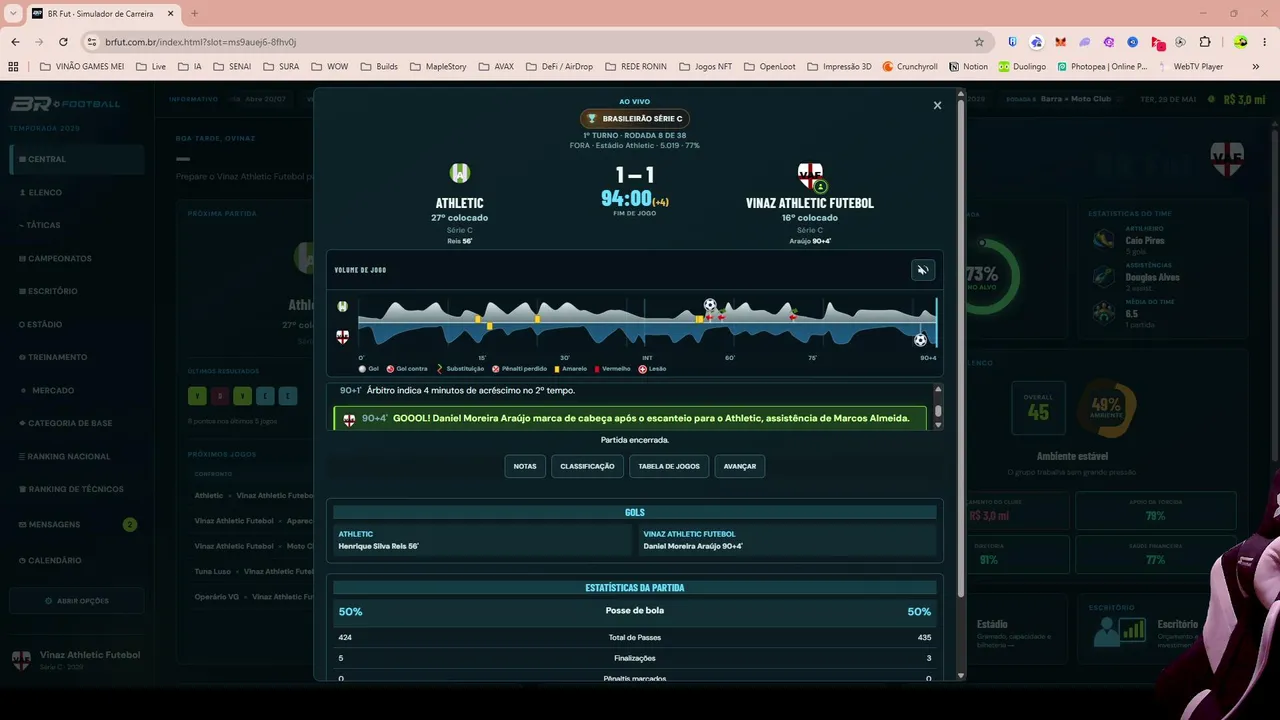Open CENTRAL in the sidebar
The height and width of the screenshot is (720, 1280).
(77, 159)
